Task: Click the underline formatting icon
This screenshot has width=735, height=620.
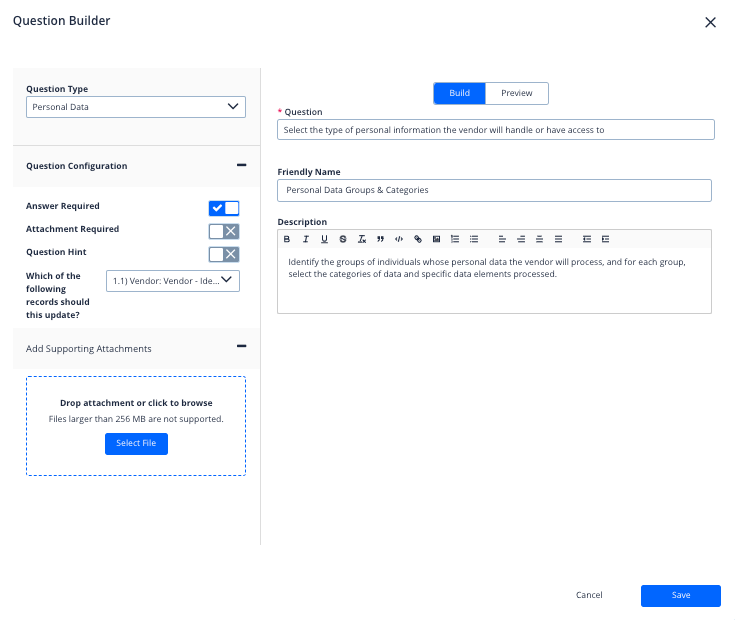Action: [324, 239]
